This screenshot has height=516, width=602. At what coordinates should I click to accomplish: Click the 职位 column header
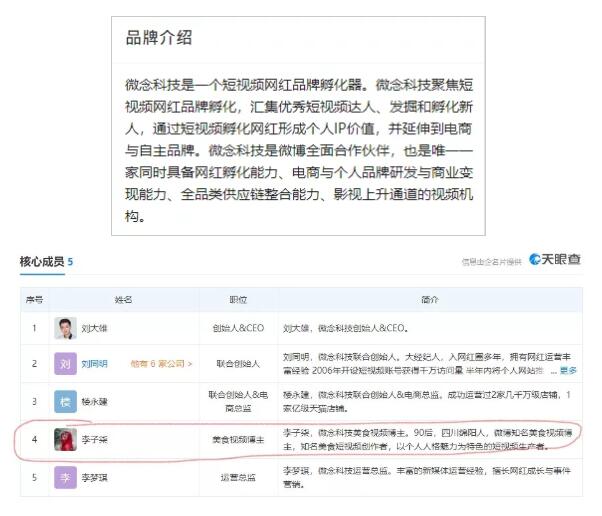coord(237,298)
